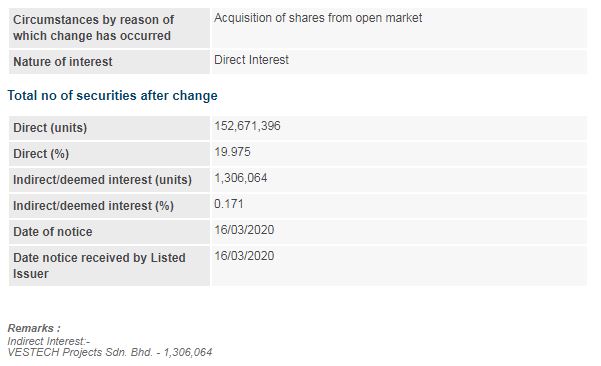Select the Direct units value 152,671,396
601x366 pixels.
[x=247, y=126]
